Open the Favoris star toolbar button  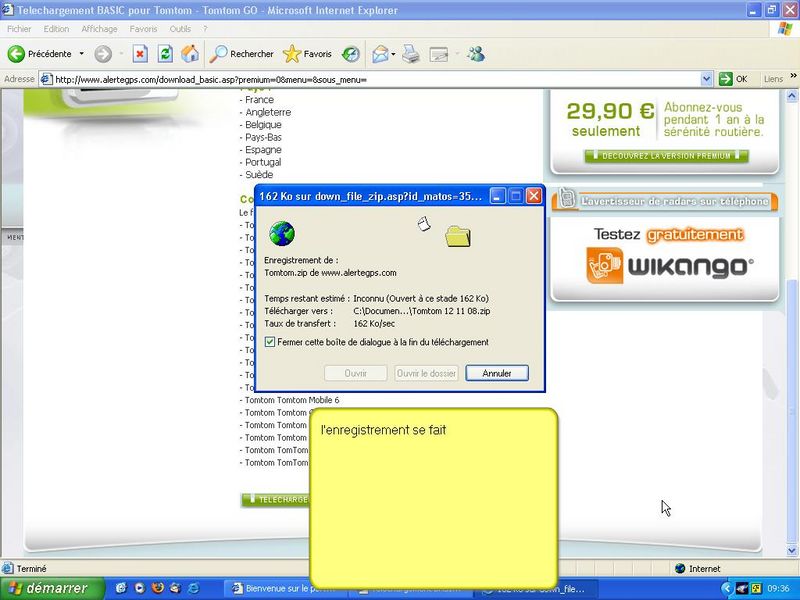307,54
